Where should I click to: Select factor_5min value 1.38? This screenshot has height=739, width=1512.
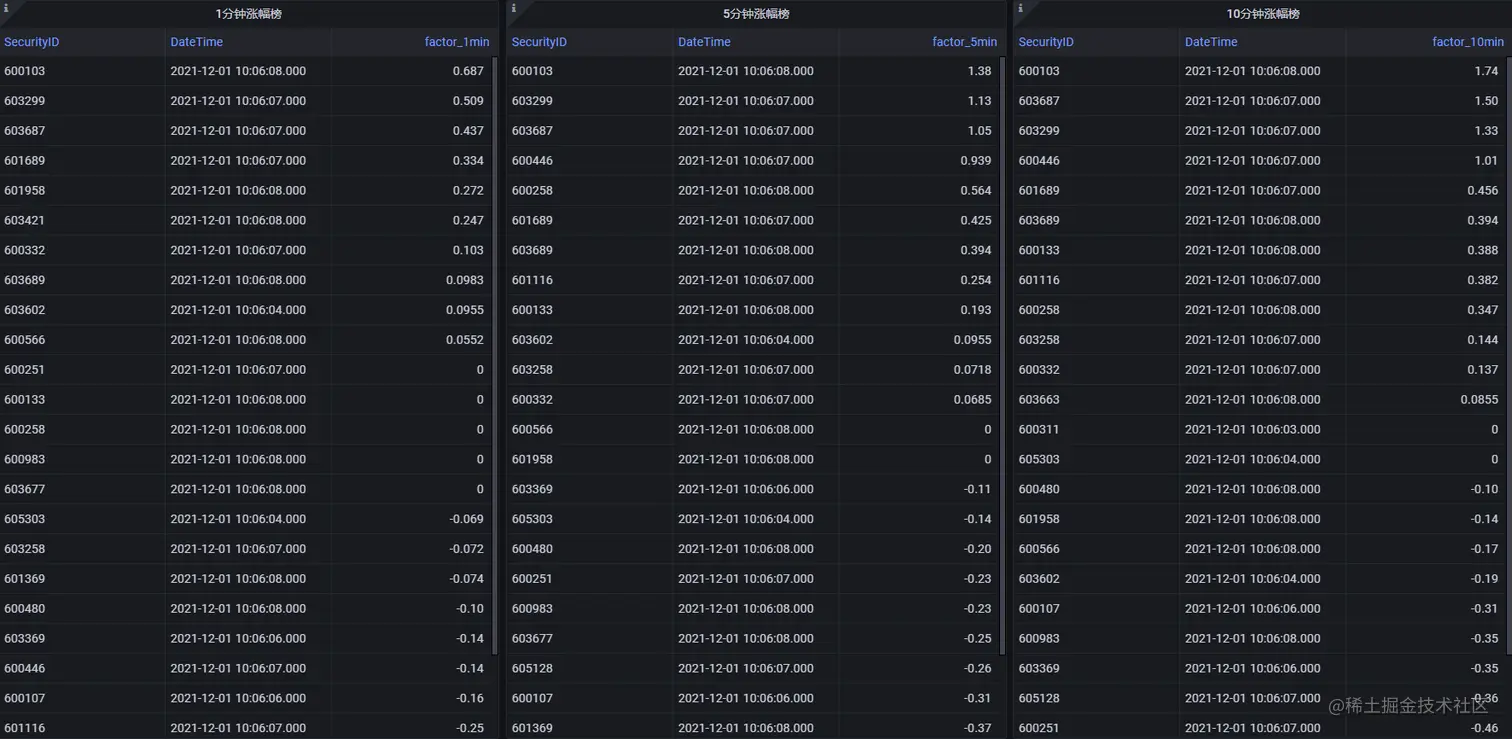pos(979,71)
